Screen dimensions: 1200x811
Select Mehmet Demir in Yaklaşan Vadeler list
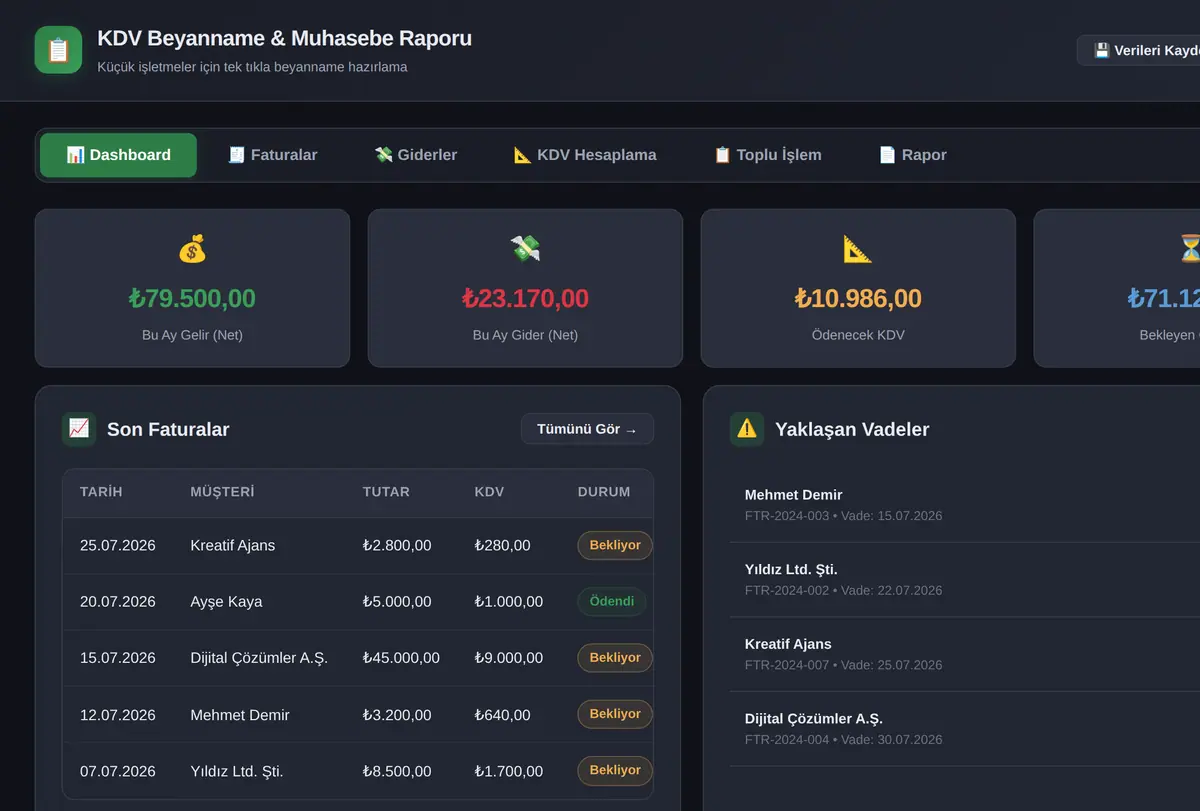(965, 505)
